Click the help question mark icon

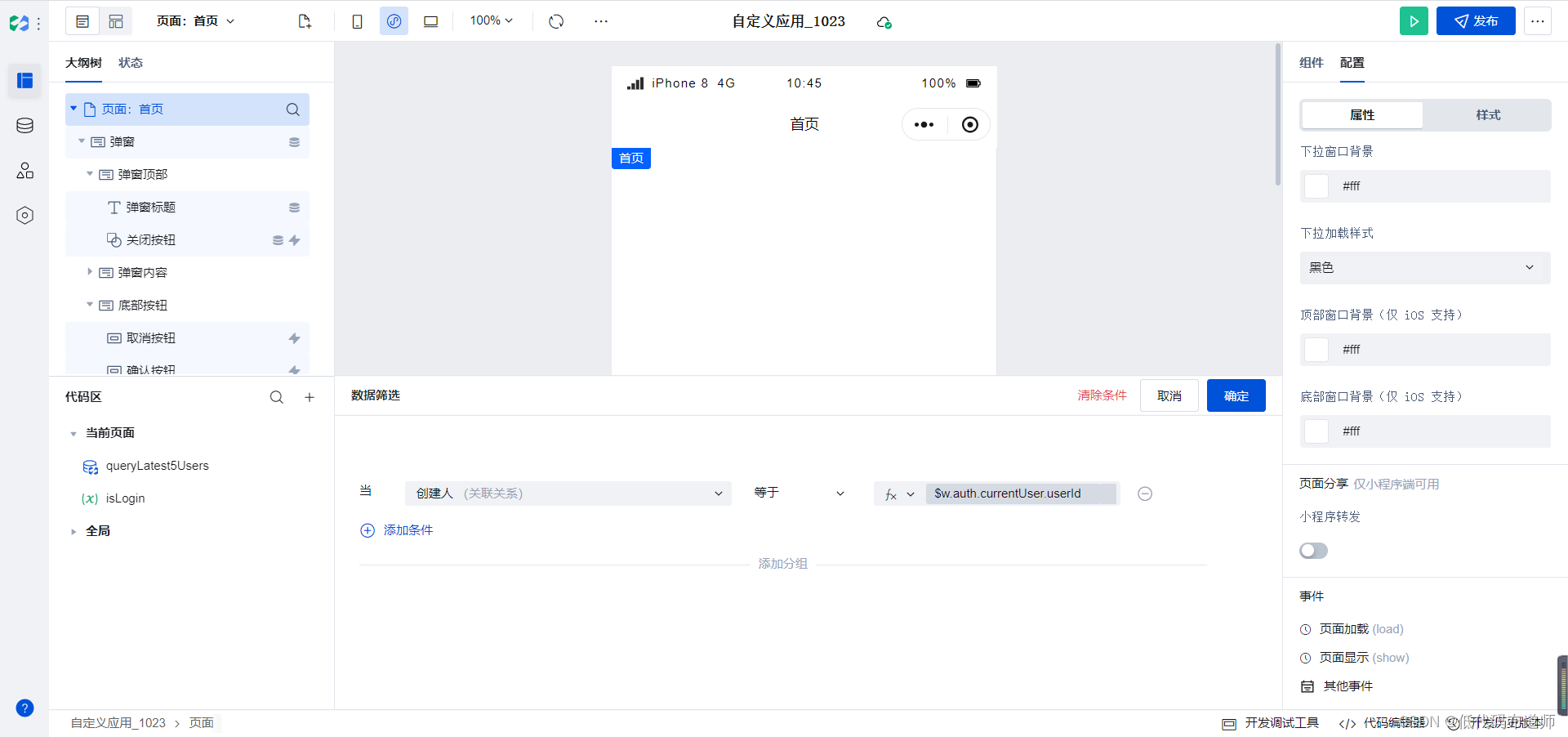click(24, 708)
